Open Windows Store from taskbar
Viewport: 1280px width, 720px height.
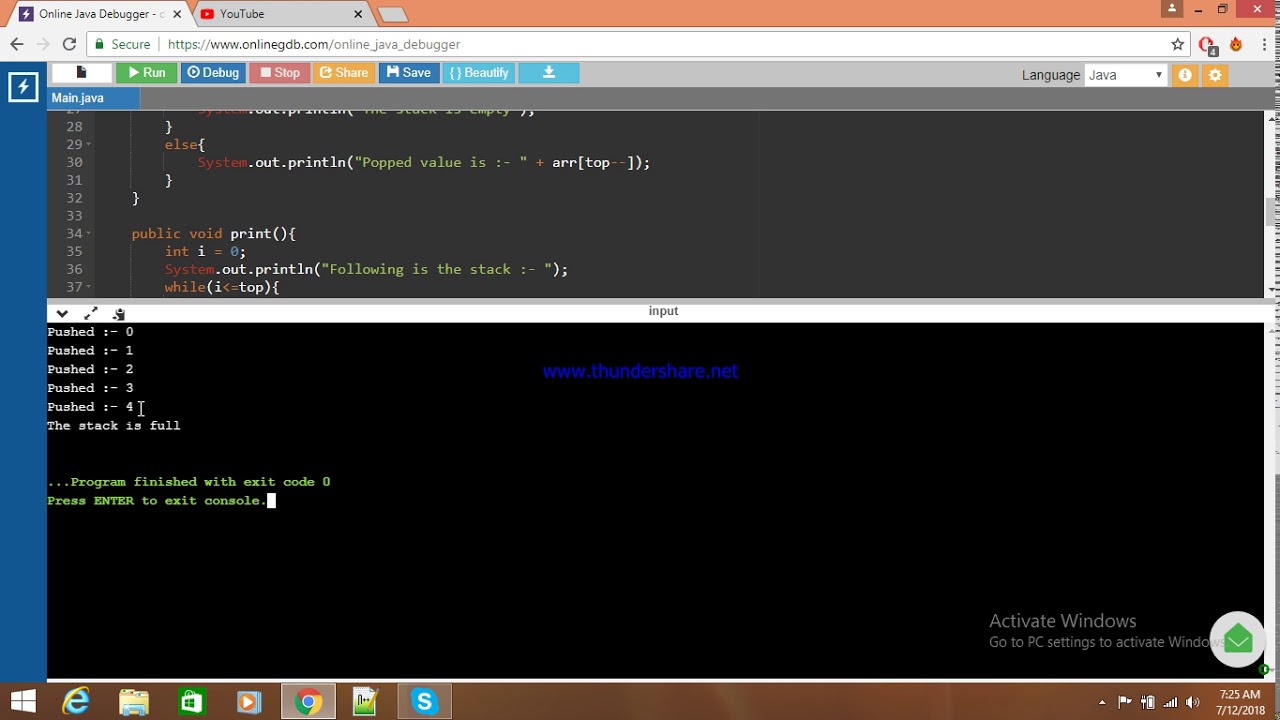pyautogui.click(x=191, y=702)
